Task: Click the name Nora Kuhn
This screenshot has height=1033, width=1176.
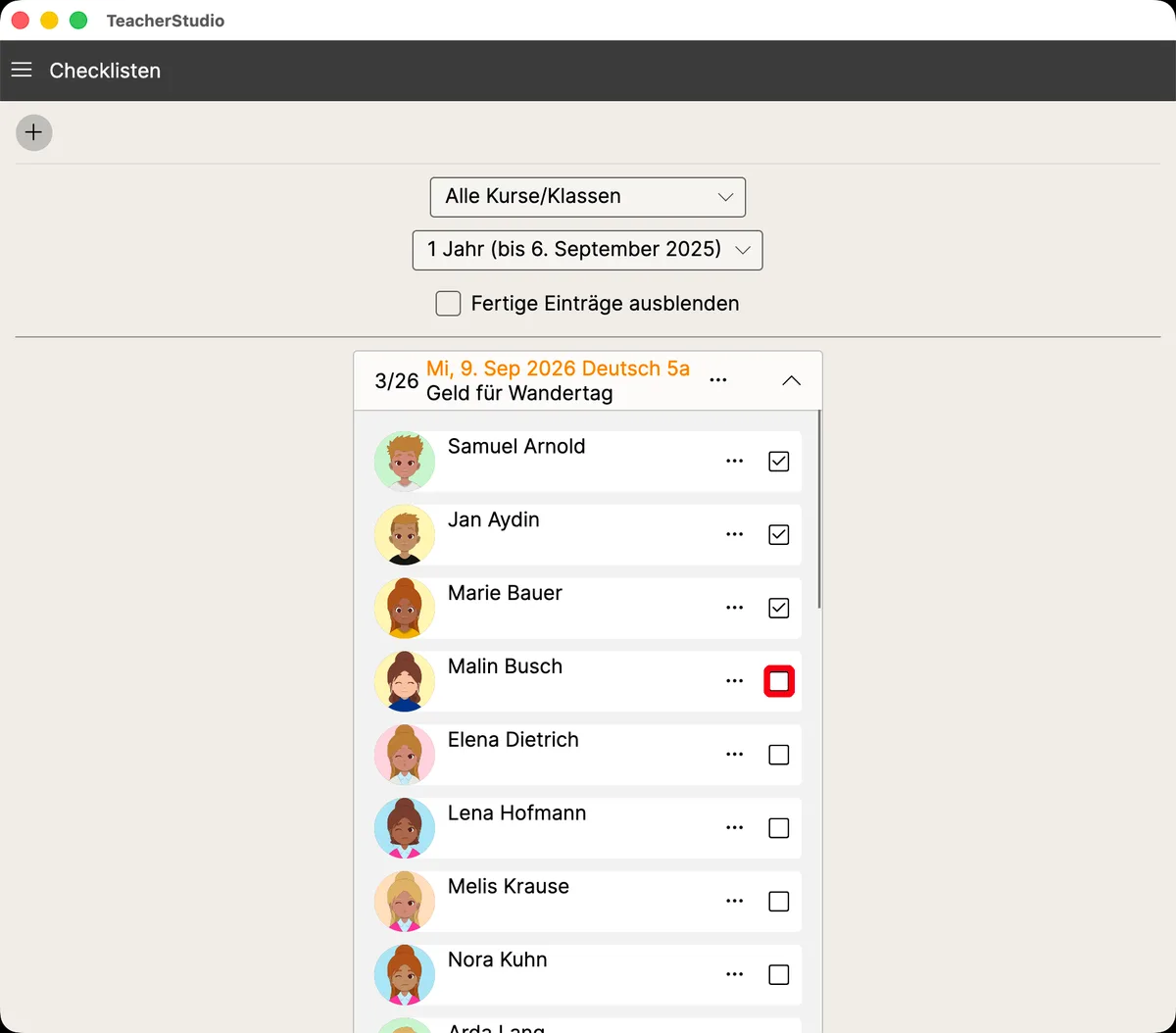Action: point(498,959)
